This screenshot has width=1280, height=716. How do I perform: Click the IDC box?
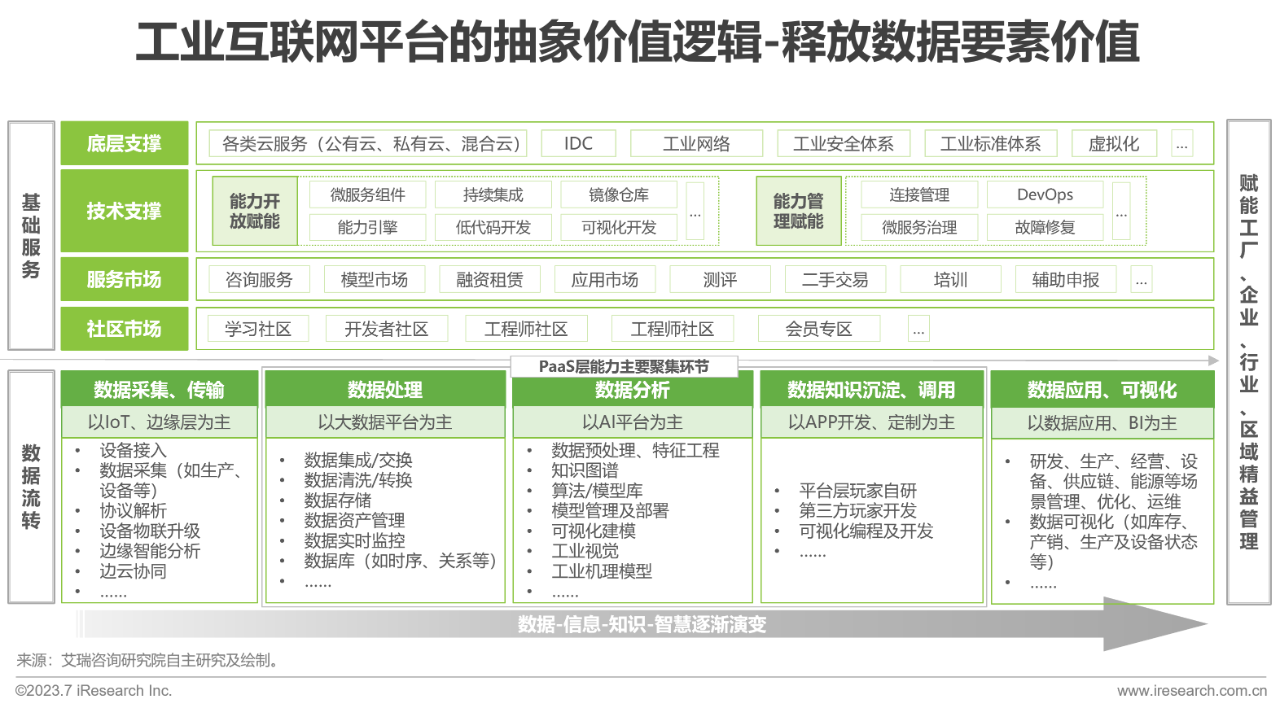(x=578, y=143)
